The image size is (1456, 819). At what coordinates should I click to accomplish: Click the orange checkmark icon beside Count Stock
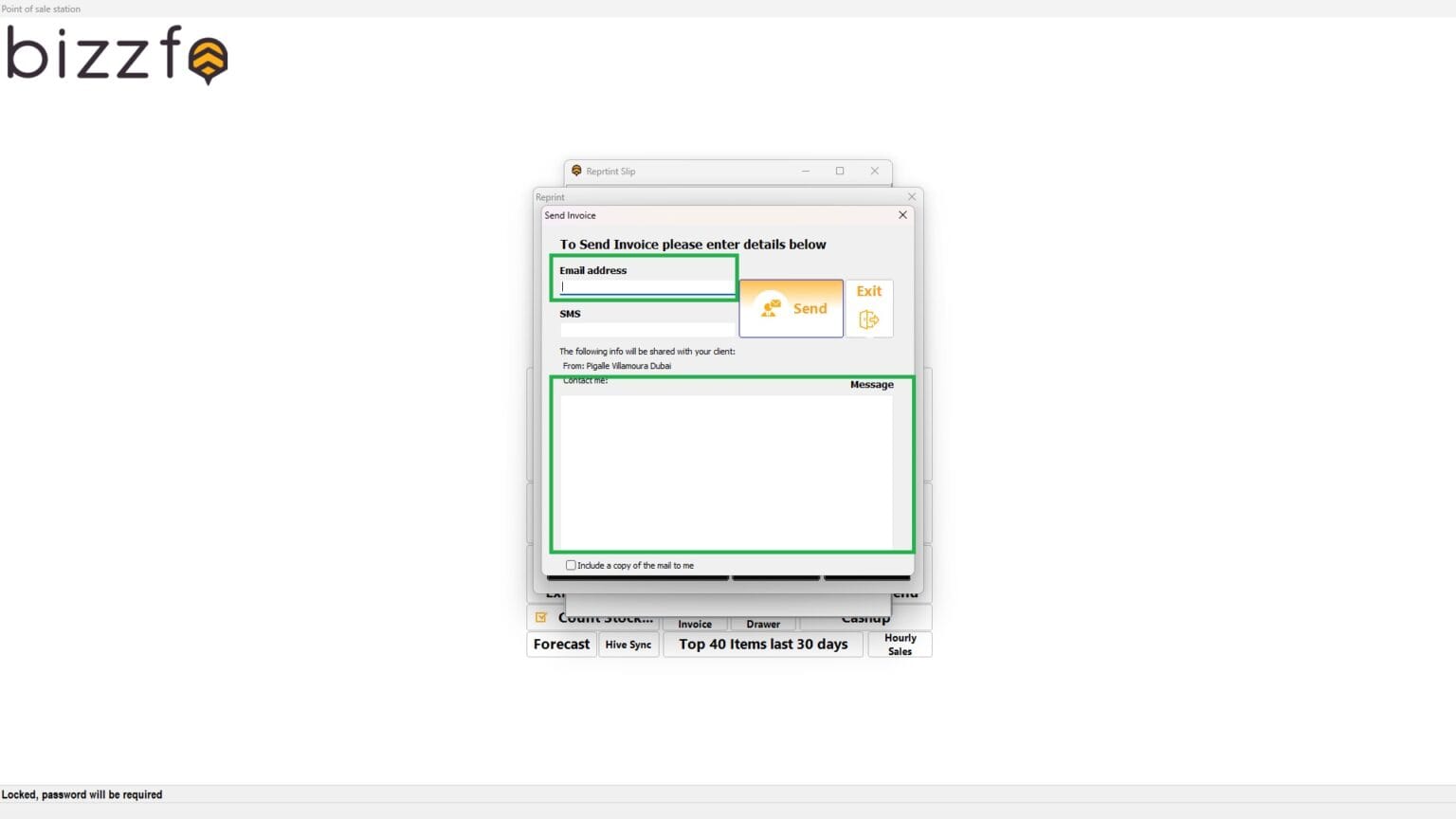(x=541, y=616)
